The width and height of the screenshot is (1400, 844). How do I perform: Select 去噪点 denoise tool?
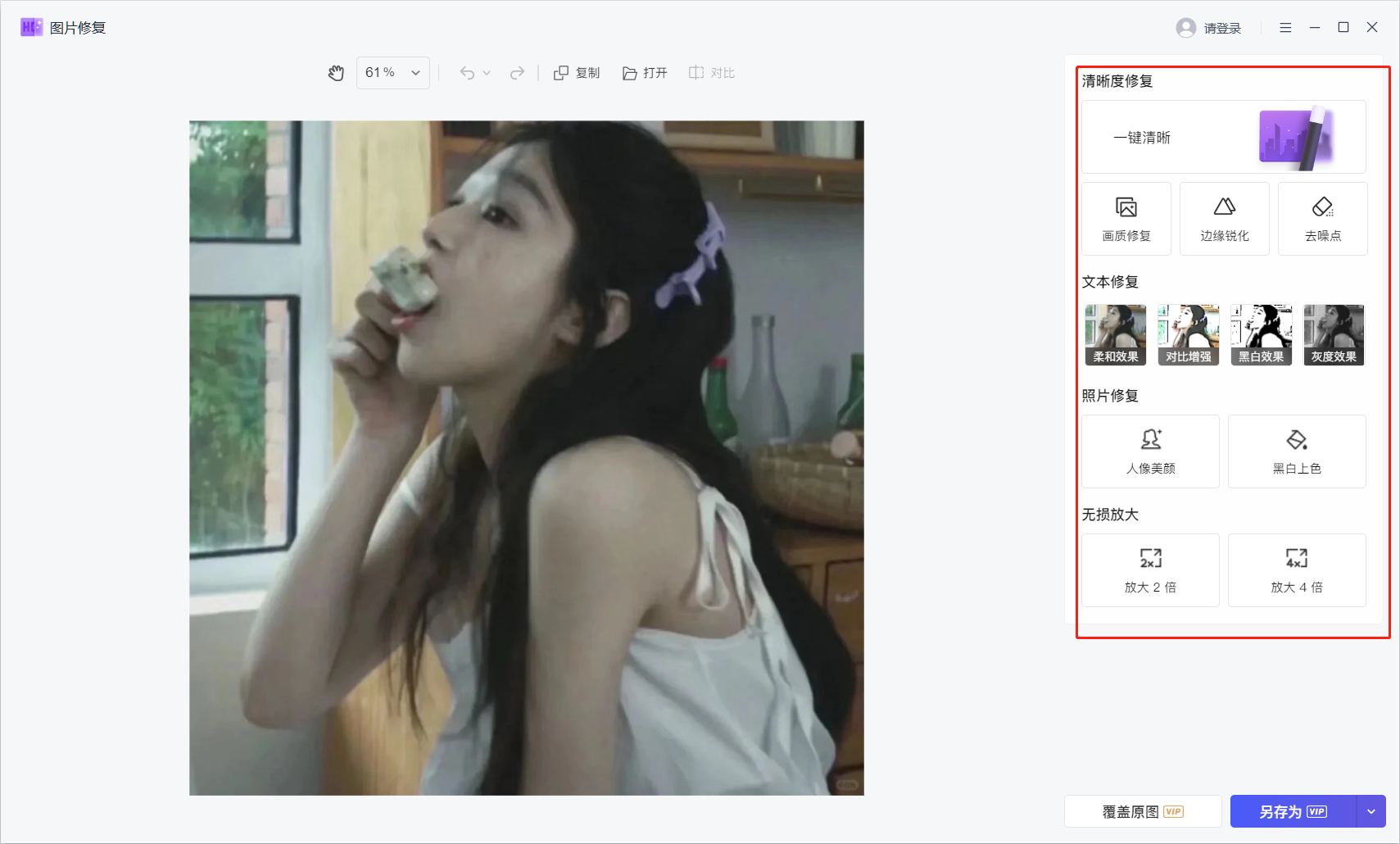tap(1323, 219)
